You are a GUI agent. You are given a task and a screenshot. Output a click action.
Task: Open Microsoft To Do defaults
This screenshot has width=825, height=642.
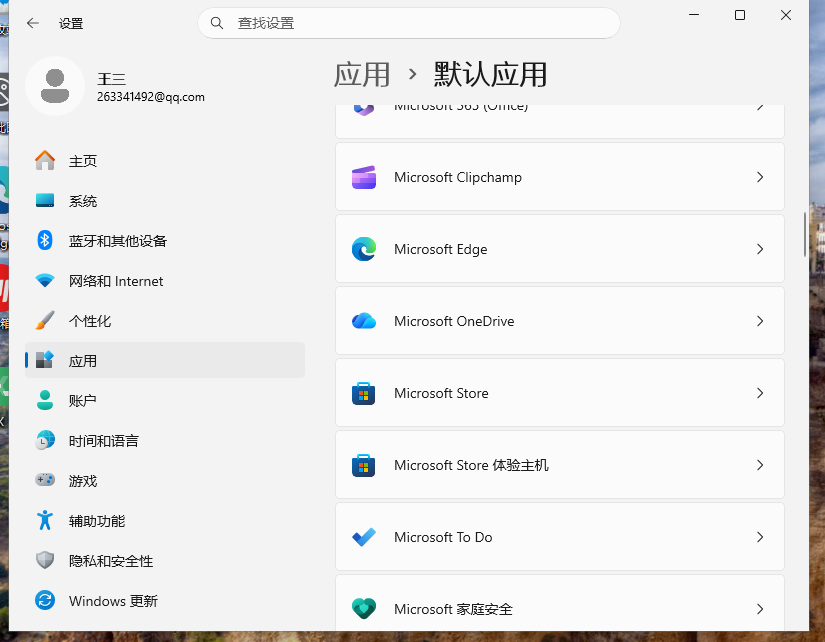(x=560, y=537)
